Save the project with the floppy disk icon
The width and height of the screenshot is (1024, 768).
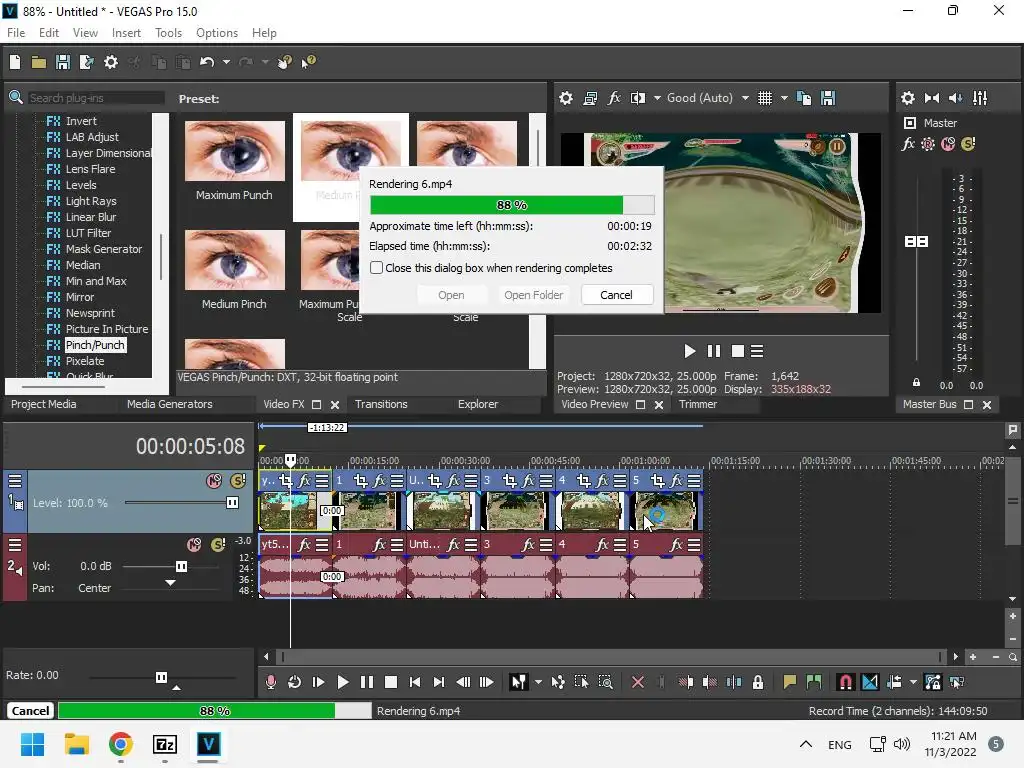pos(63,62)
